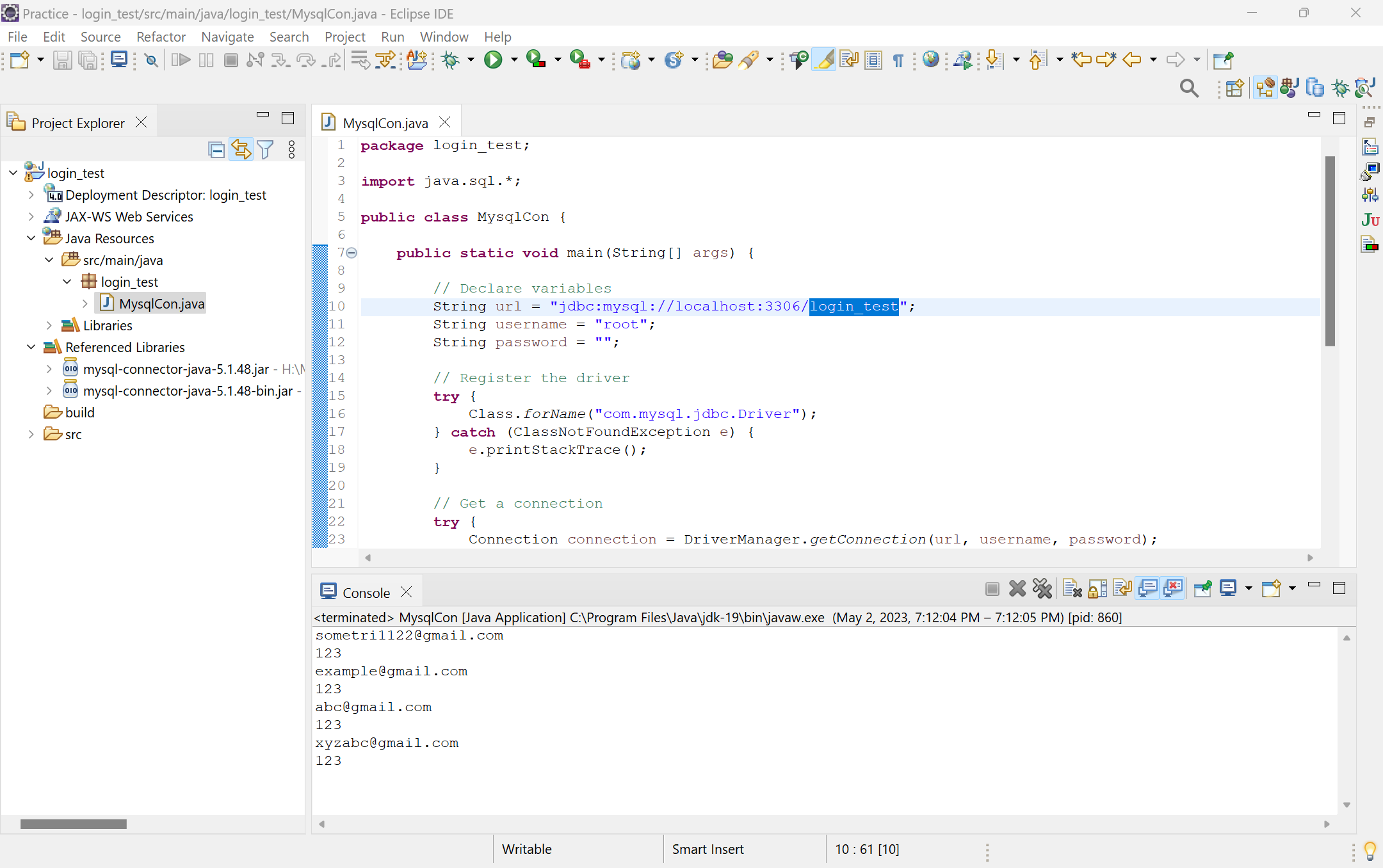Click line 16 Class.forName code text
Image resolution: width=1383 pixels, height=868 pixels.
point(642,414)
